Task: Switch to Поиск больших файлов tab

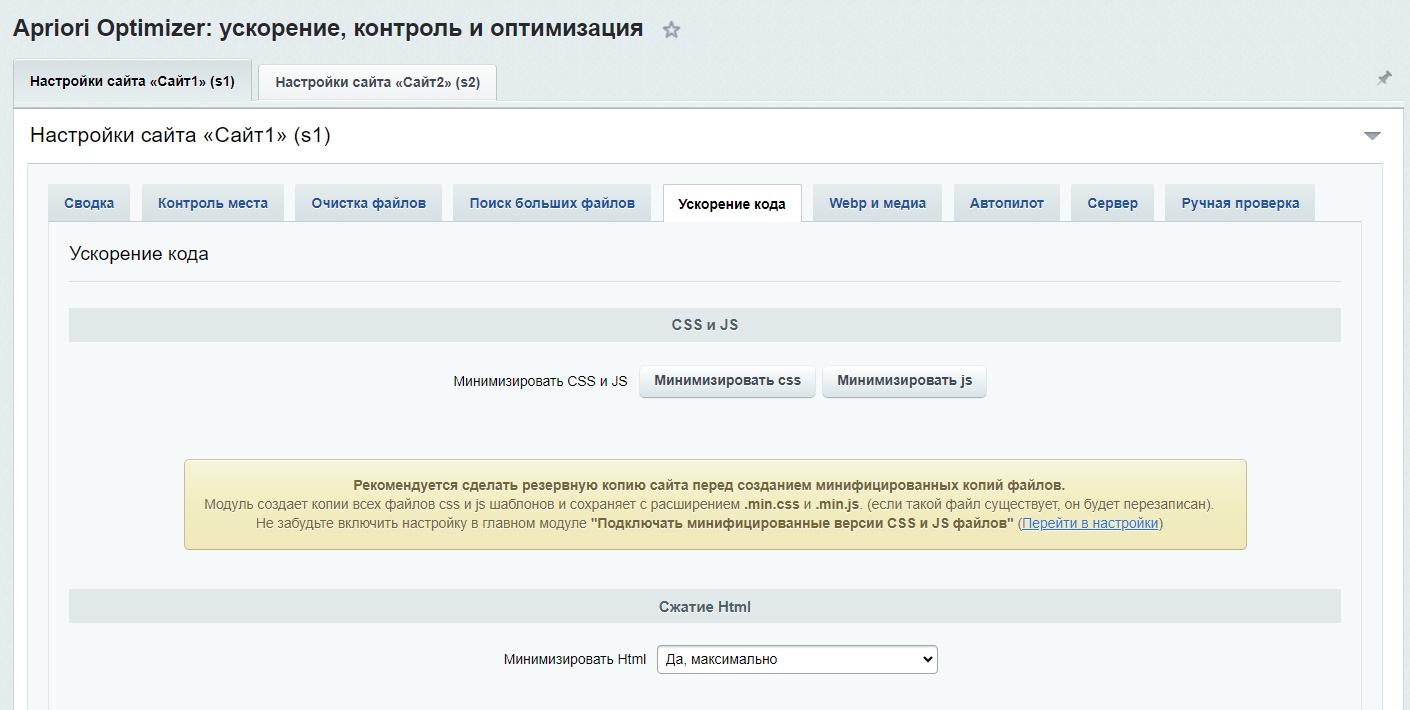Action: coord(552,203)
